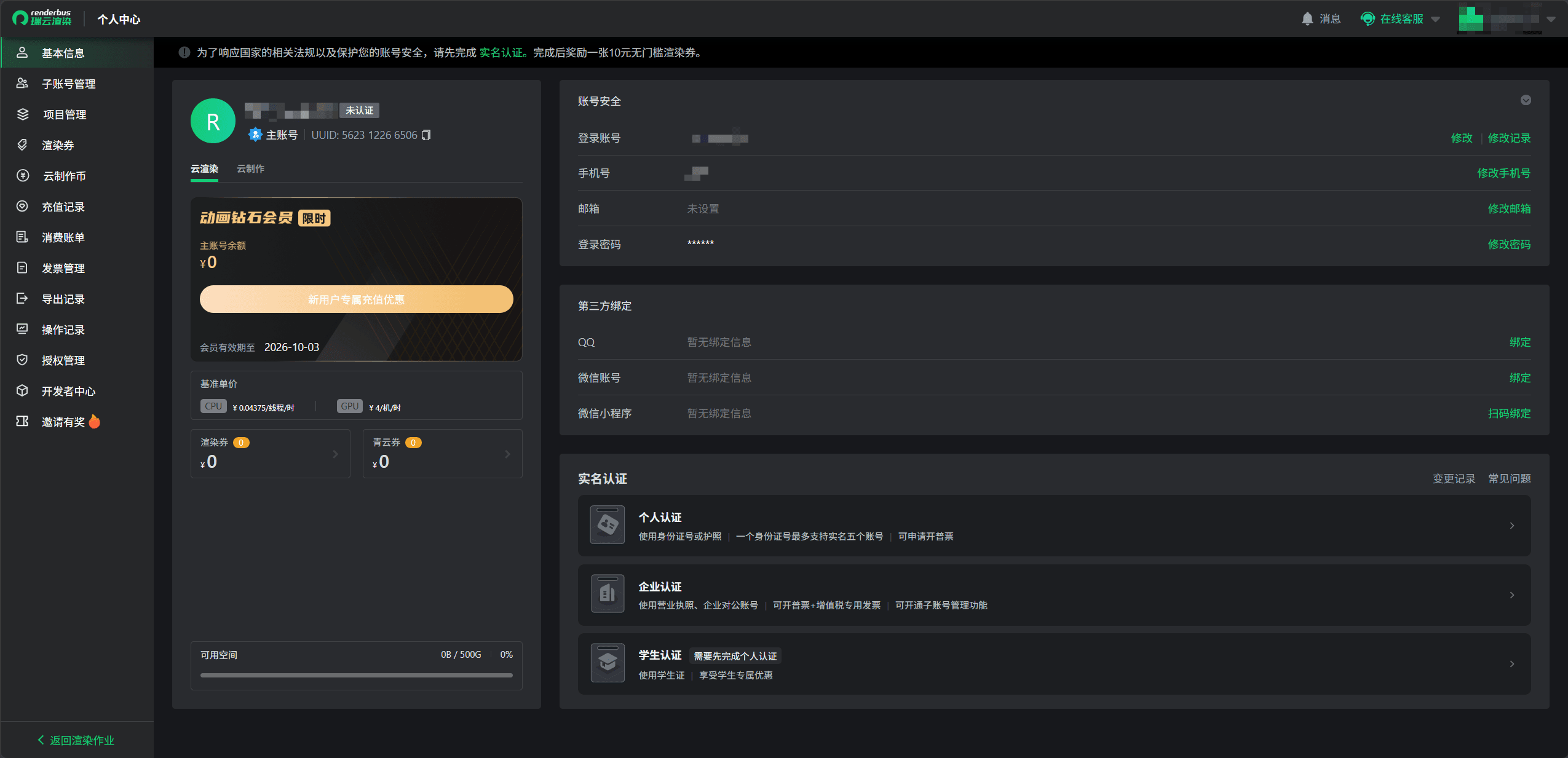Expand the online customer service dropdown
Screen dimensions: 1568x758
click(x=1436, y=19)
